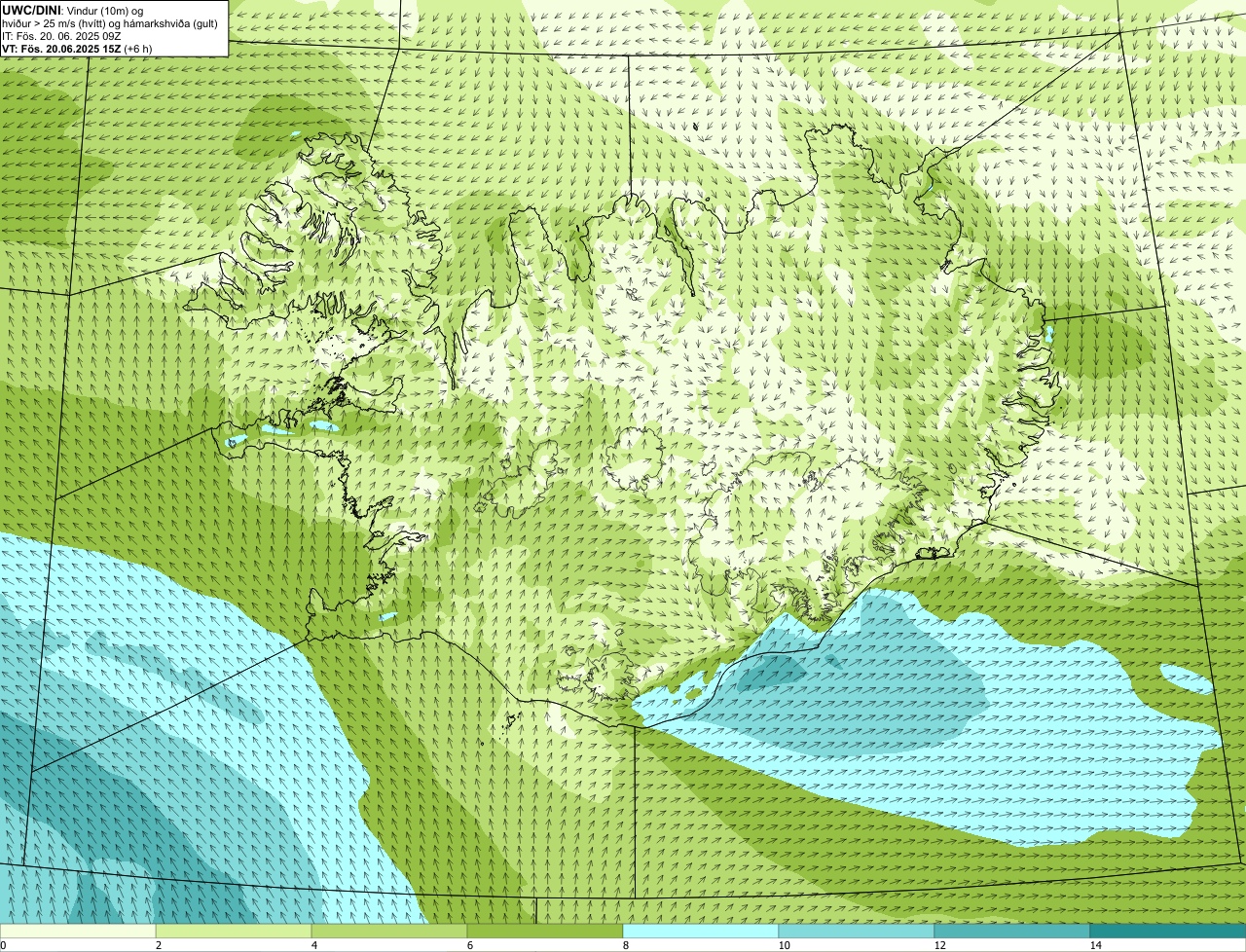Click the darkest teal swatch above 14 m/s

point(1168,931)
